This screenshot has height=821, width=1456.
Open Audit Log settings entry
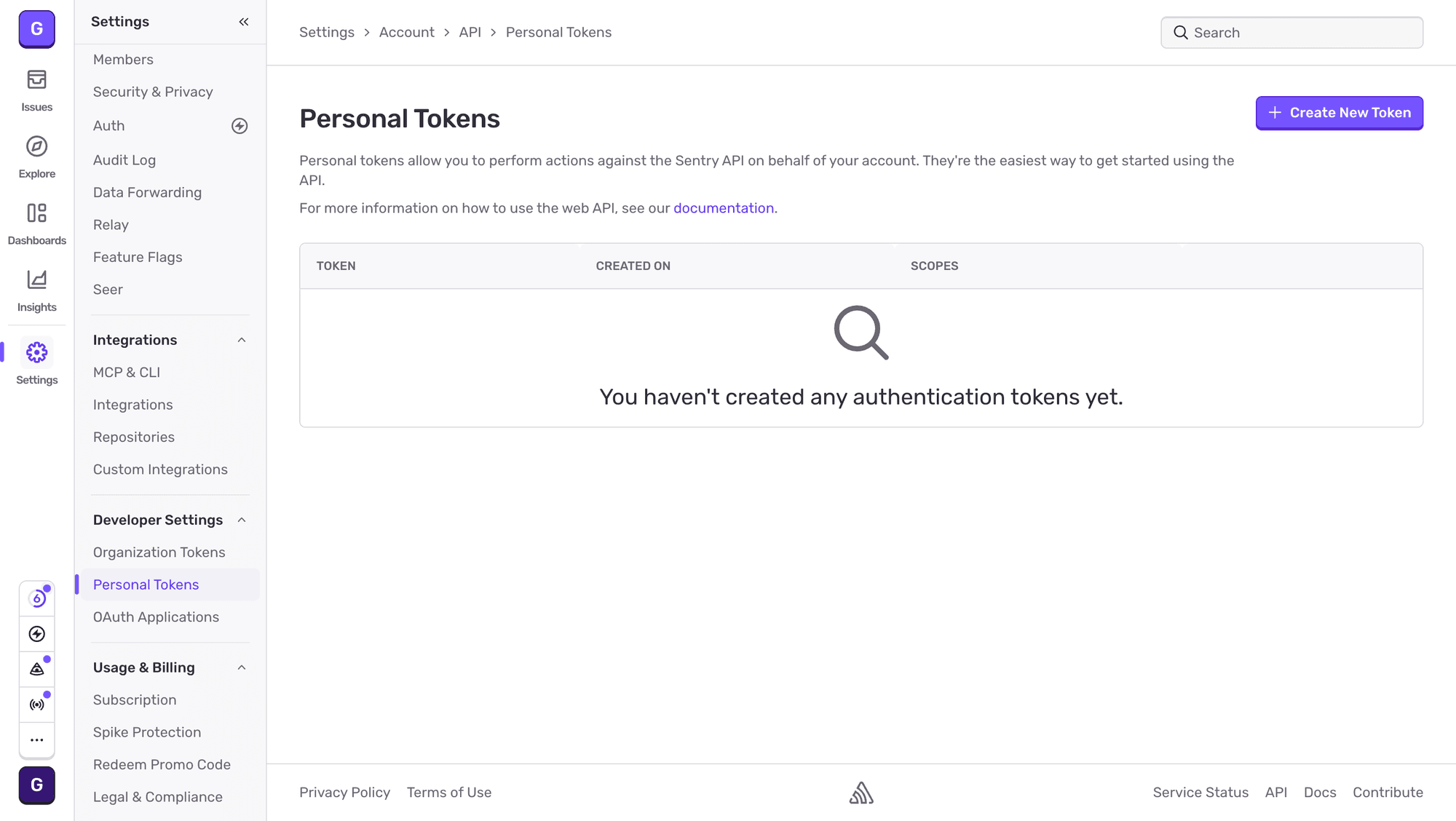[x=124, y=159]
